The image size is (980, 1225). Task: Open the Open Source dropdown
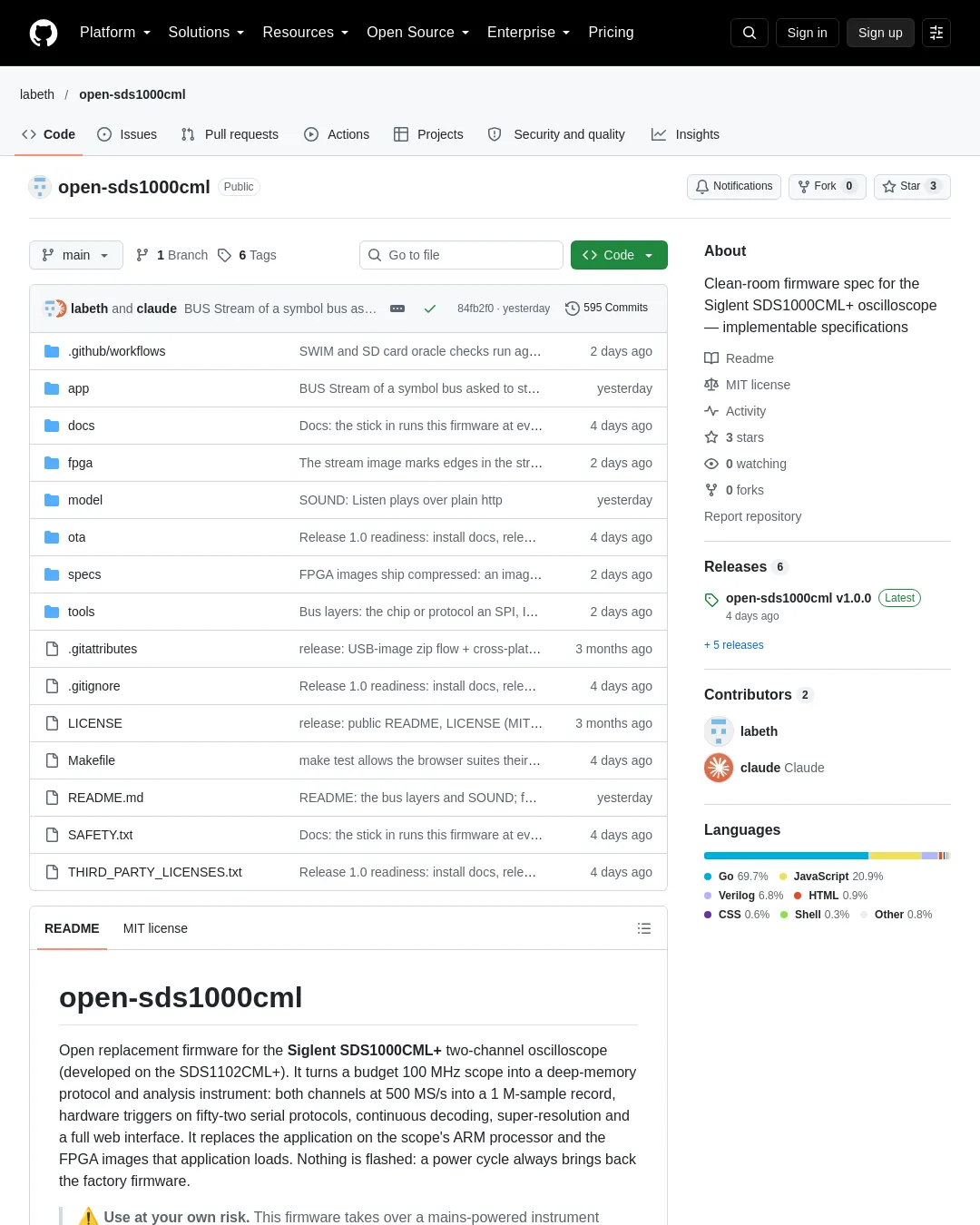[418, 33]
